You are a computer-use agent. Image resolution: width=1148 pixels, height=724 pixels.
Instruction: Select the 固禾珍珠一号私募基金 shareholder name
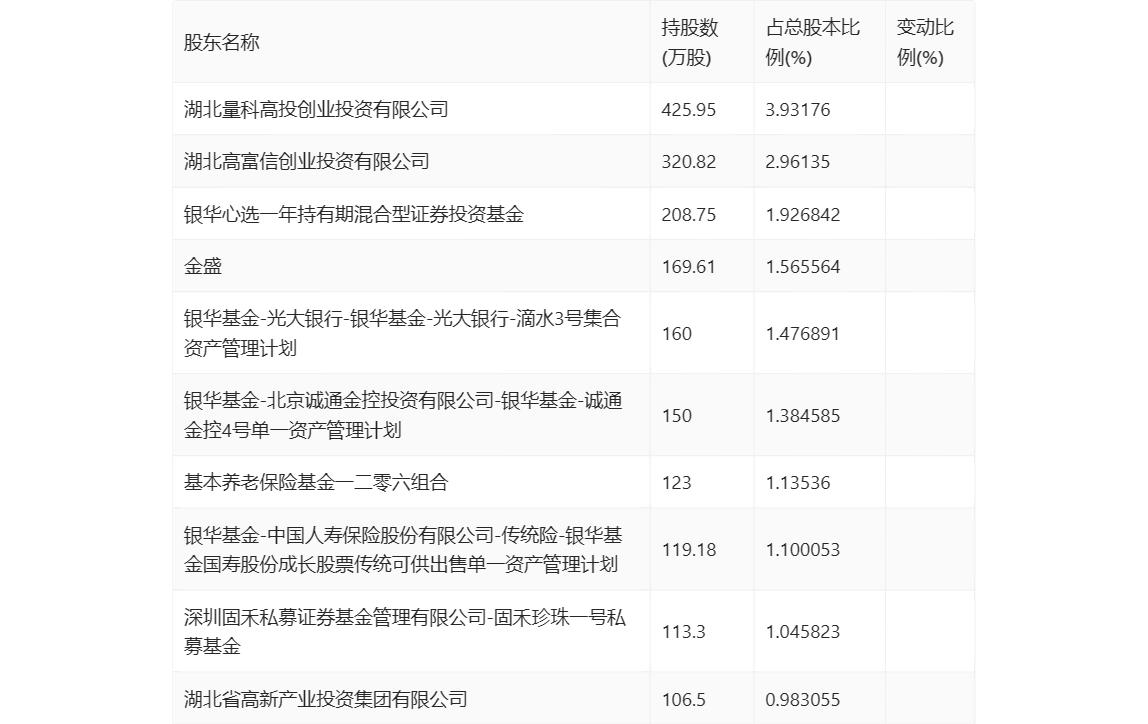(x=405, y=631)
